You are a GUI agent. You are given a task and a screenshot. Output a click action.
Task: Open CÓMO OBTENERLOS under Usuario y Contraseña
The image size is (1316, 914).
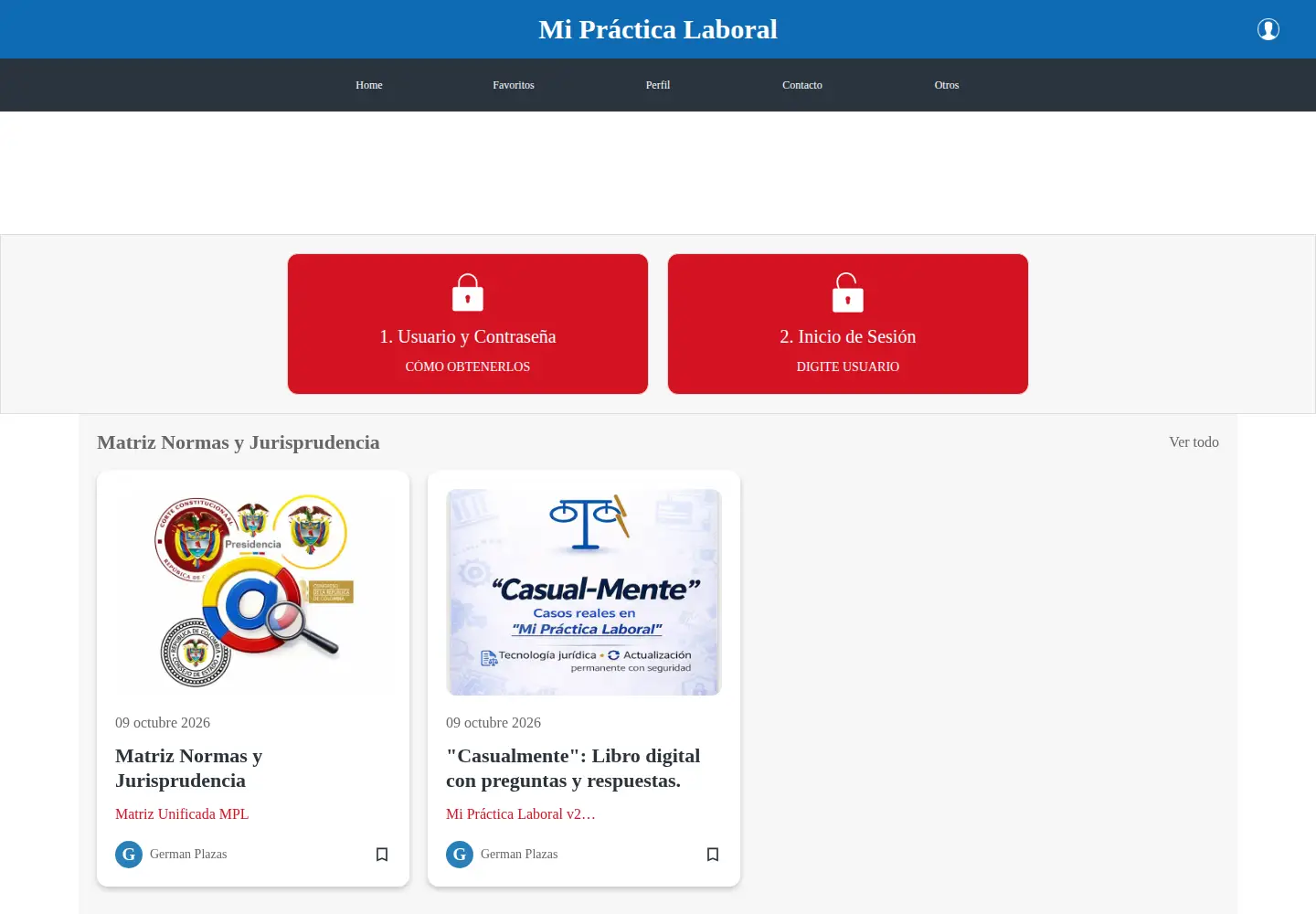(468, 367)
